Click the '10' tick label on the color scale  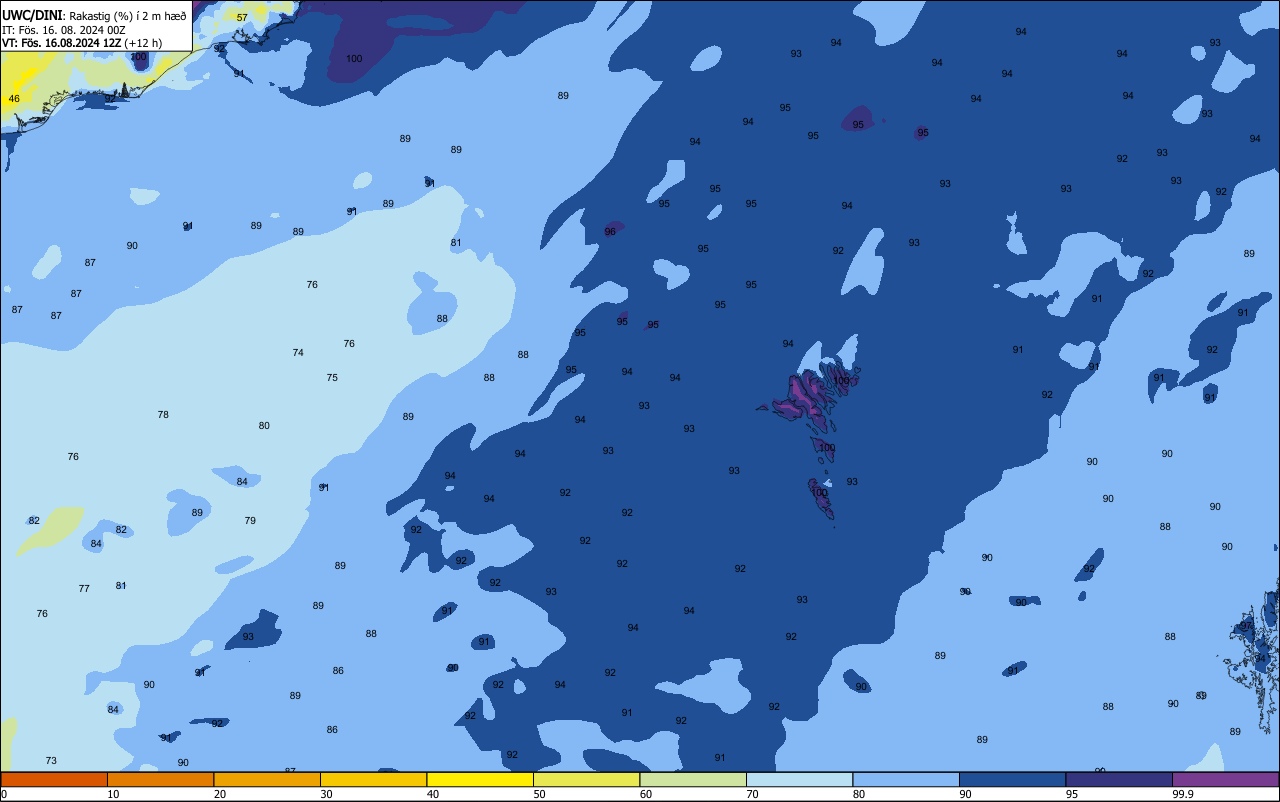point(113,794)
